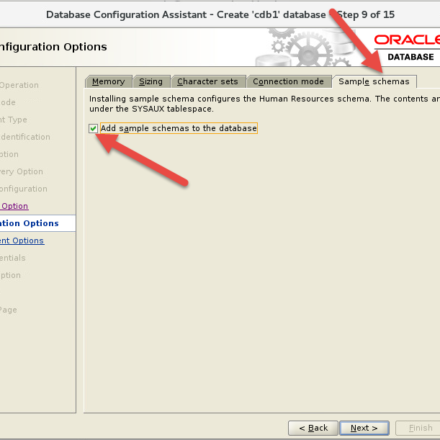This screenshot has width=440, height=440.
Task: Click the Database Configuration Assistant title bar
Action: [220, 15]
